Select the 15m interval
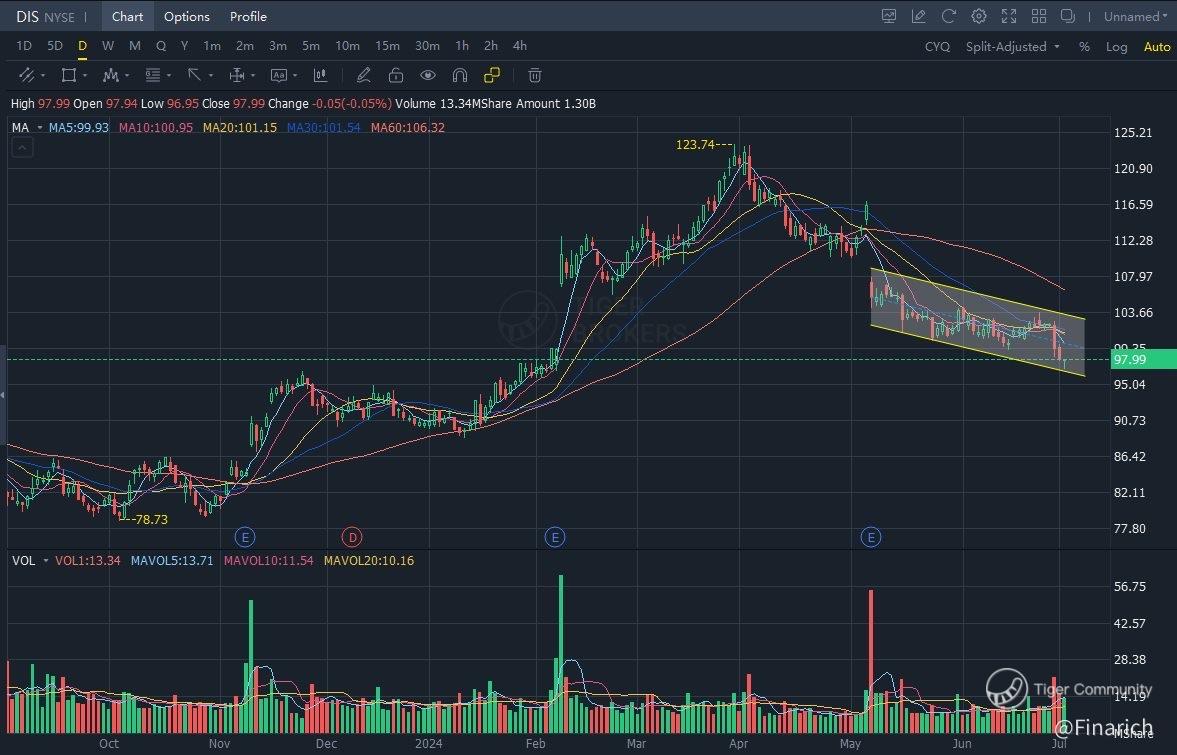This screenshot has width=1177, height=755. click(x=387, y=46)
